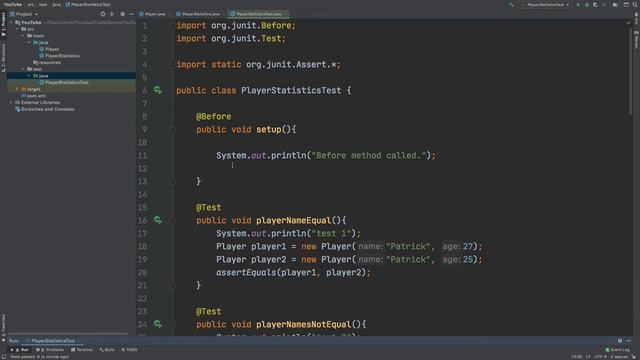The width and height of the screenshot is (640, 360).
Task: Collapse the YouTube project root node
Action: 11,22
